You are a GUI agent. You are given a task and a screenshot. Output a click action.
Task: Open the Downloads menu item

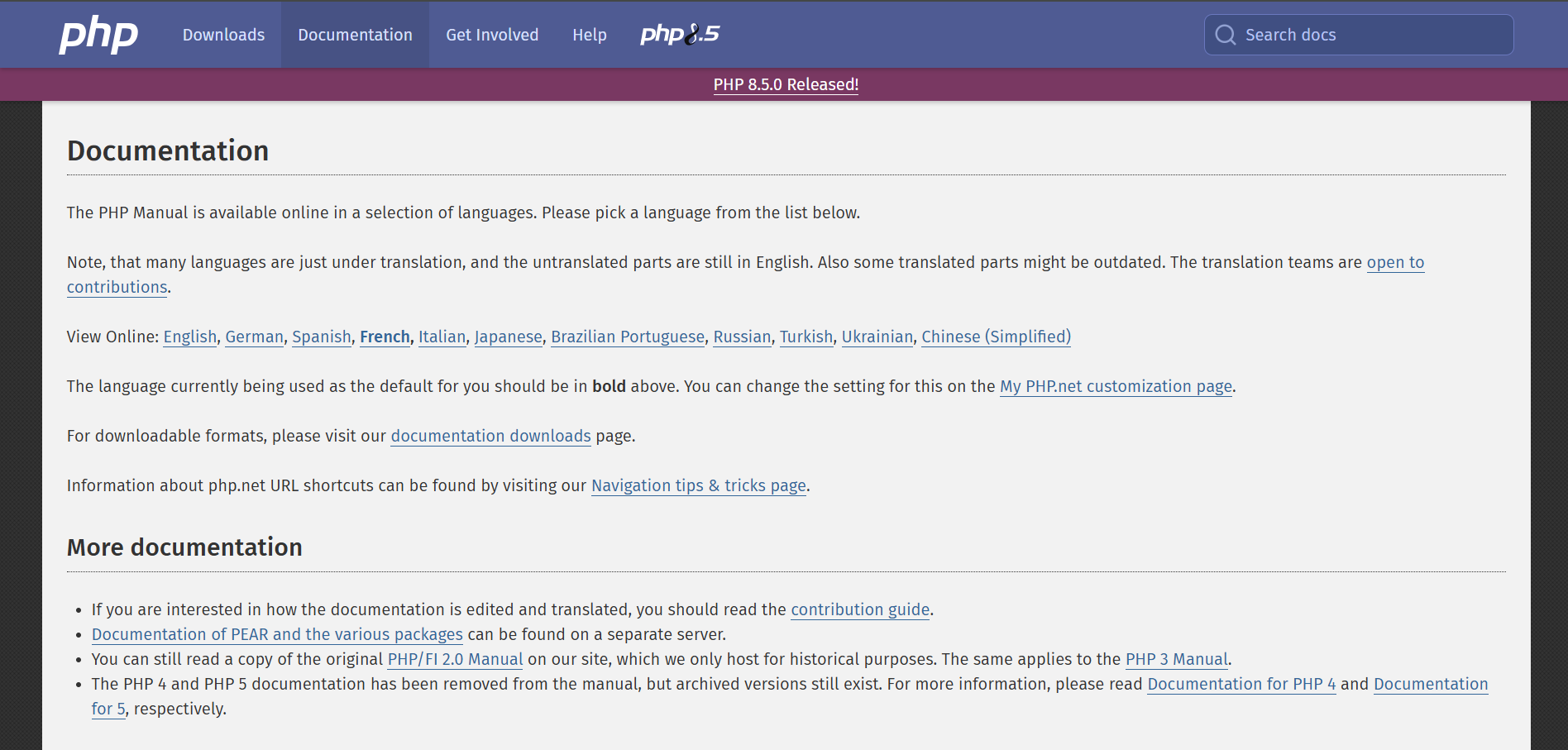[x=223, y=35]
